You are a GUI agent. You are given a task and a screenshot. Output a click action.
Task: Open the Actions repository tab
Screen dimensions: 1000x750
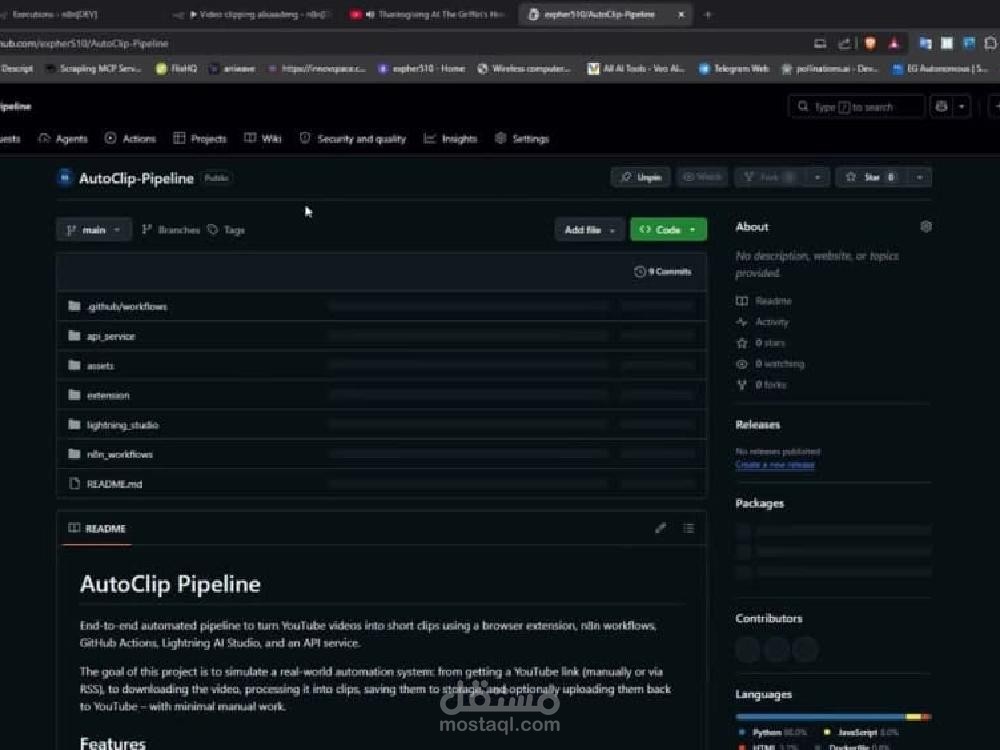130,138
